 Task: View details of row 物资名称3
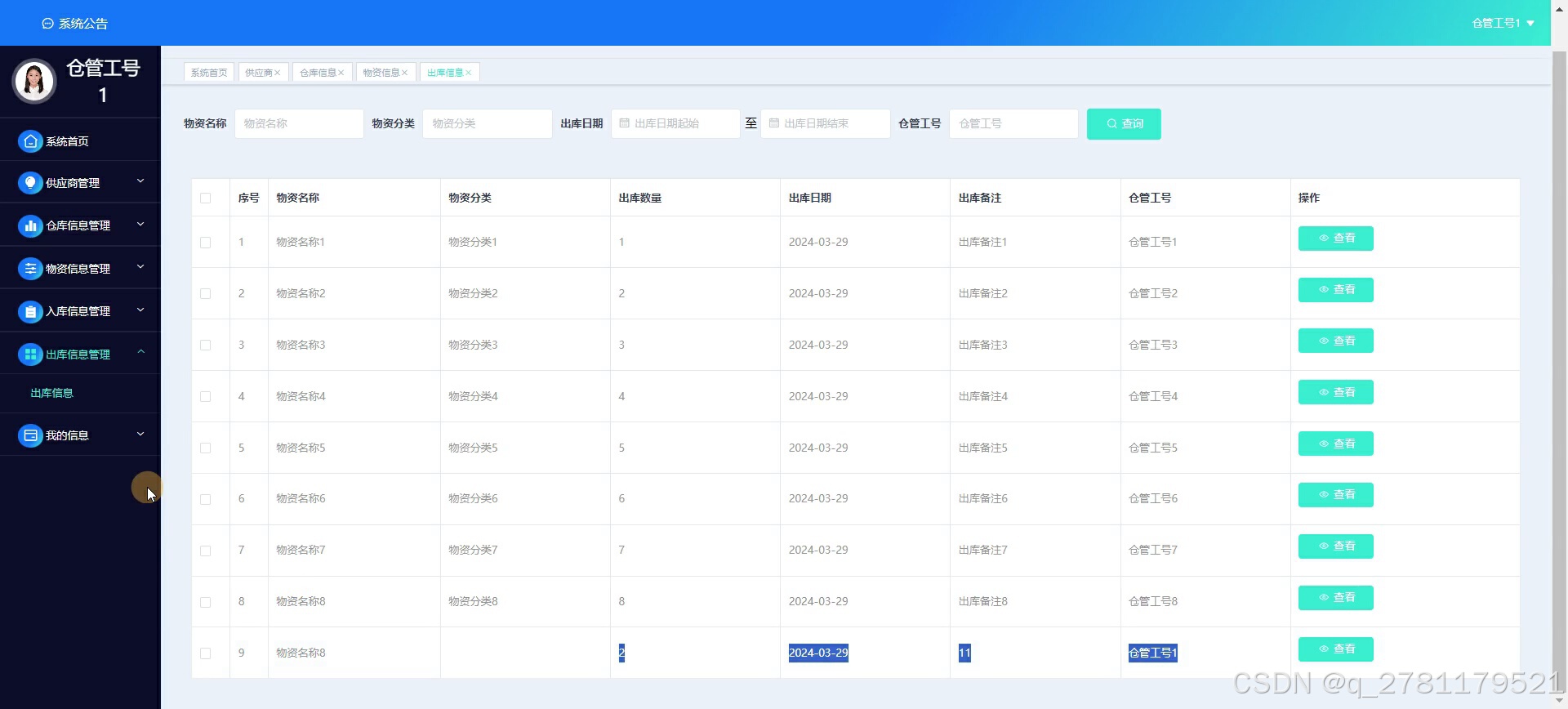tap(1336, 341)
